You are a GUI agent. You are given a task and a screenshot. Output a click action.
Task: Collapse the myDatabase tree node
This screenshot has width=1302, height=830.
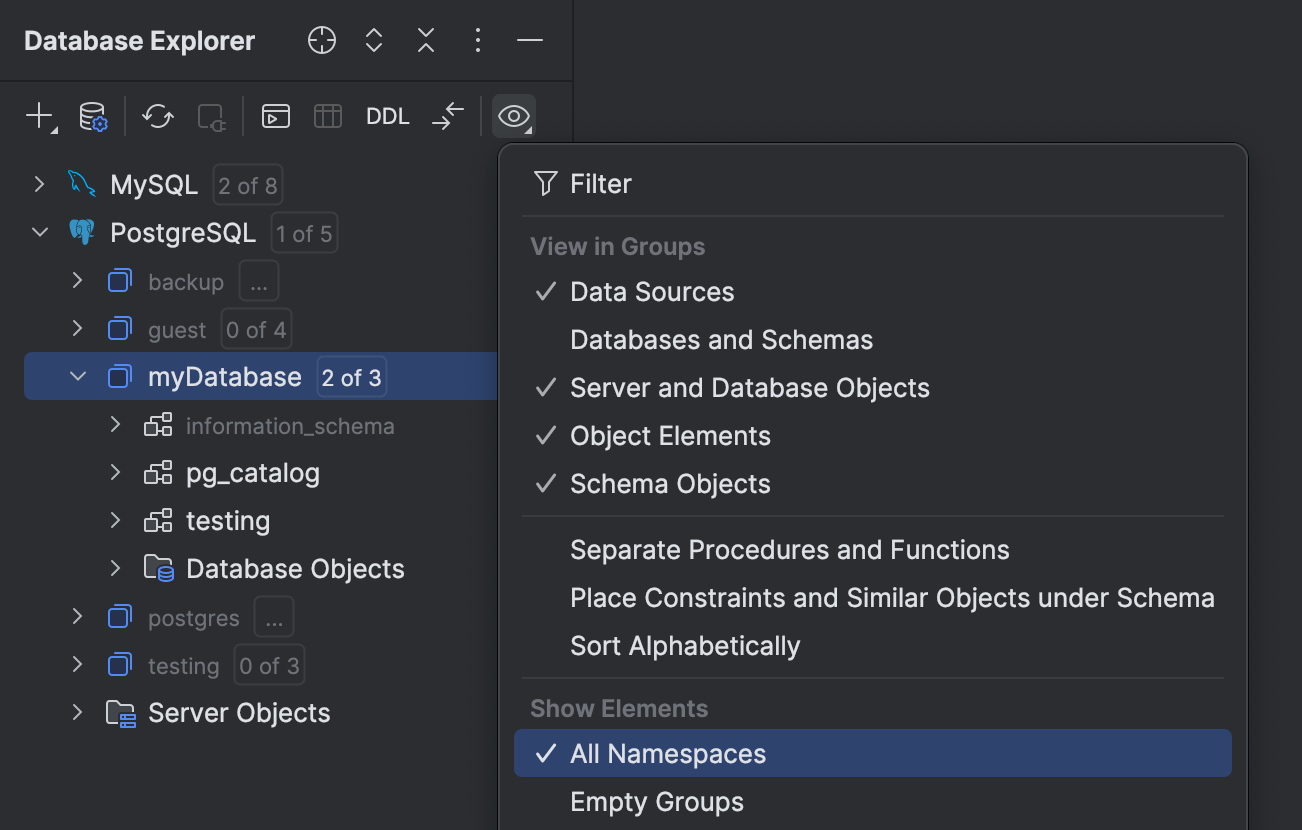click(x=78, y=377)
